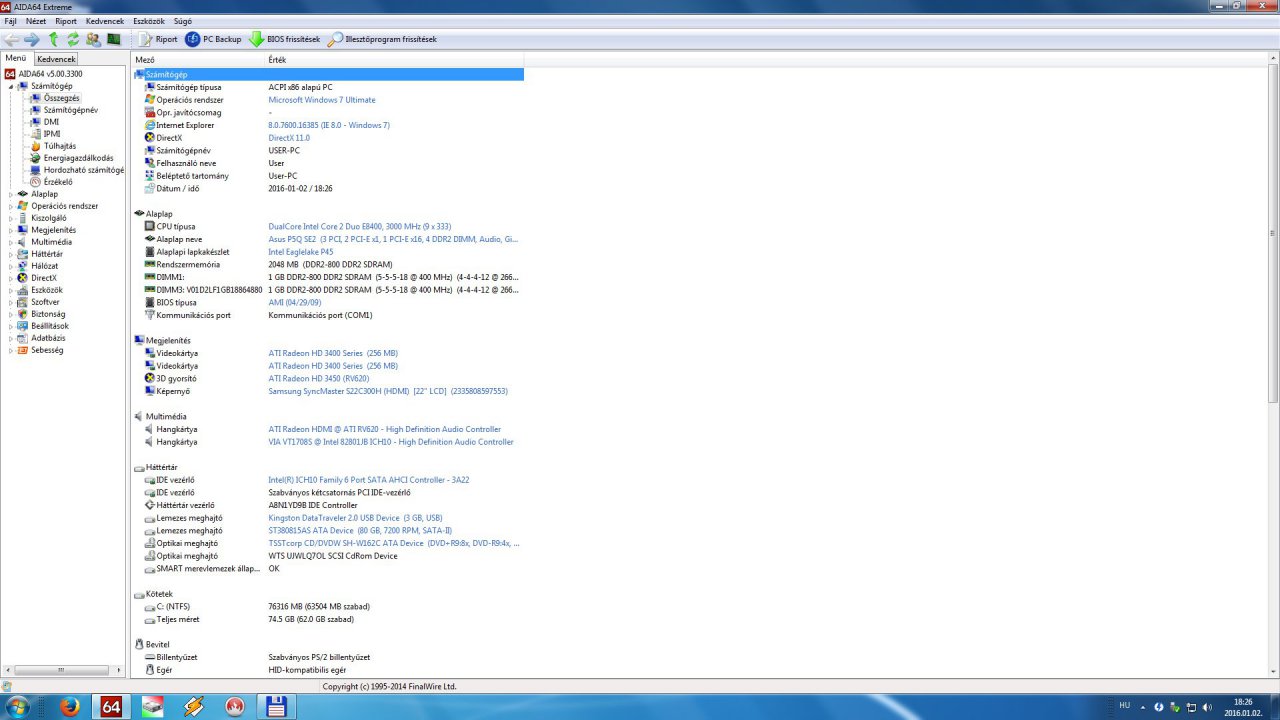Select Túlhajtás flame icon item
Image resolution: width=1280 pixels, height=720 pixels.
coord(36,146)
